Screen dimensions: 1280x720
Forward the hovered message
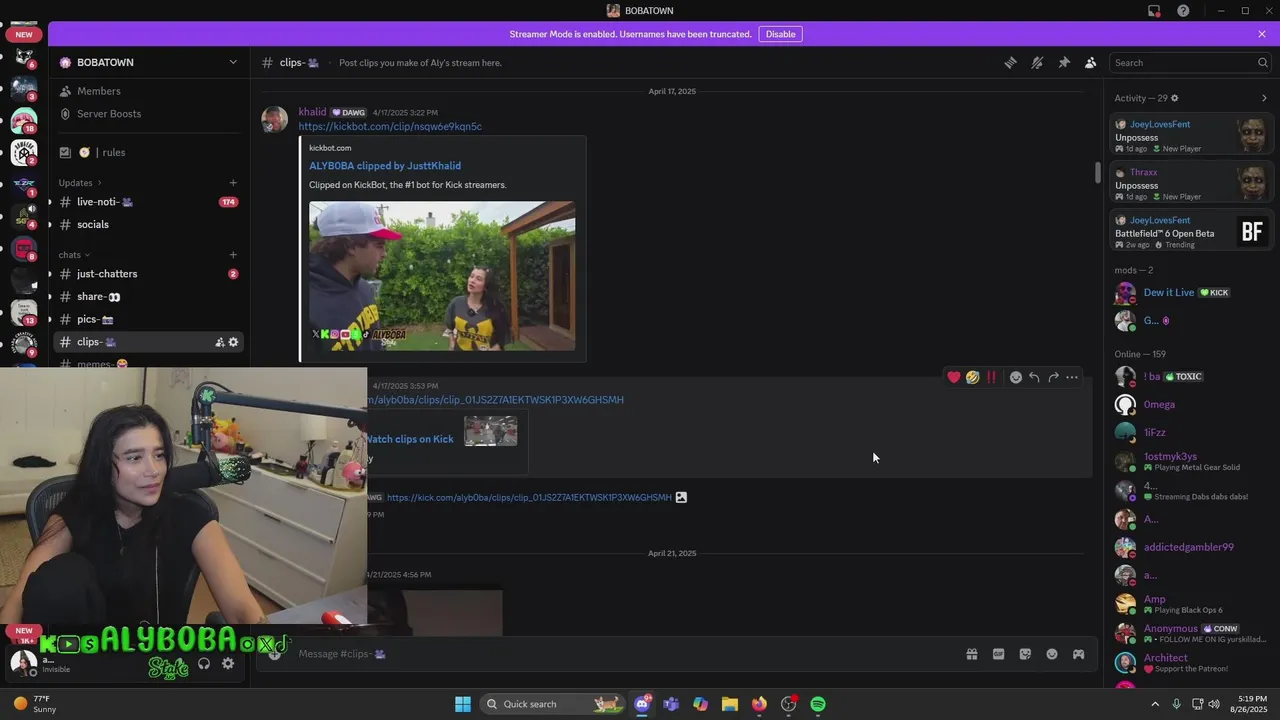pyautogui.click(x=1053, y=377)
